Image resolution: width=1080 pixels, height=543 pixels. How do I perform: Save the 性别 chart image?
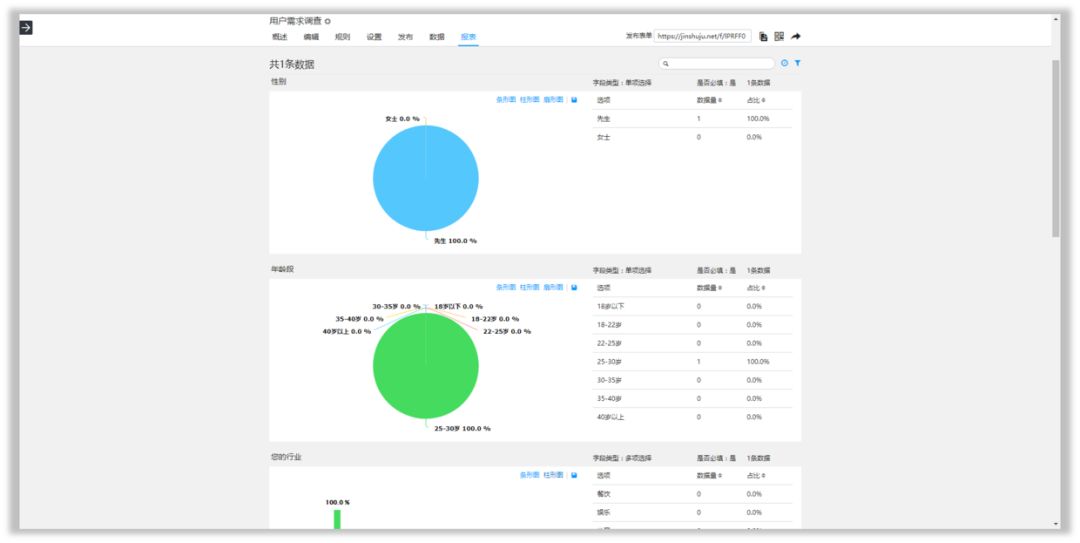pos(574,100)
